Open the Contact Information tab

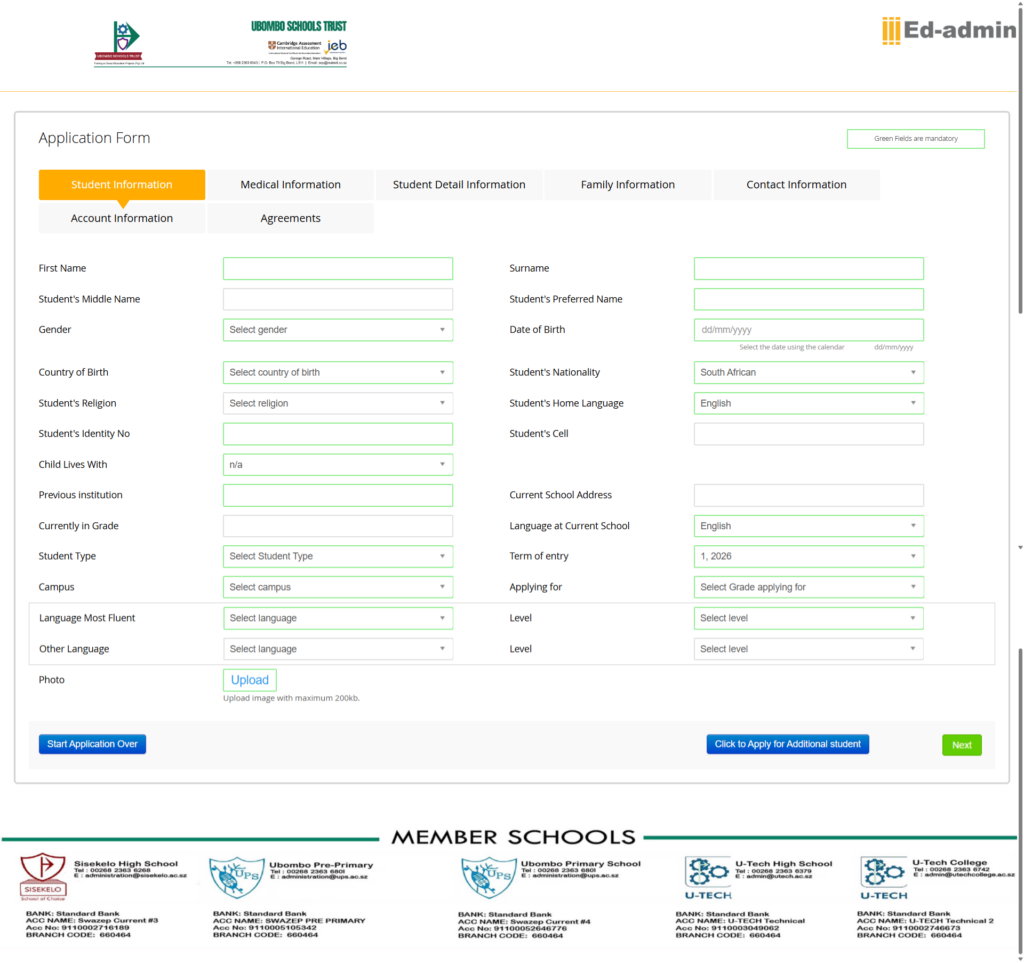pyautogui.click(x=796, y=185)
